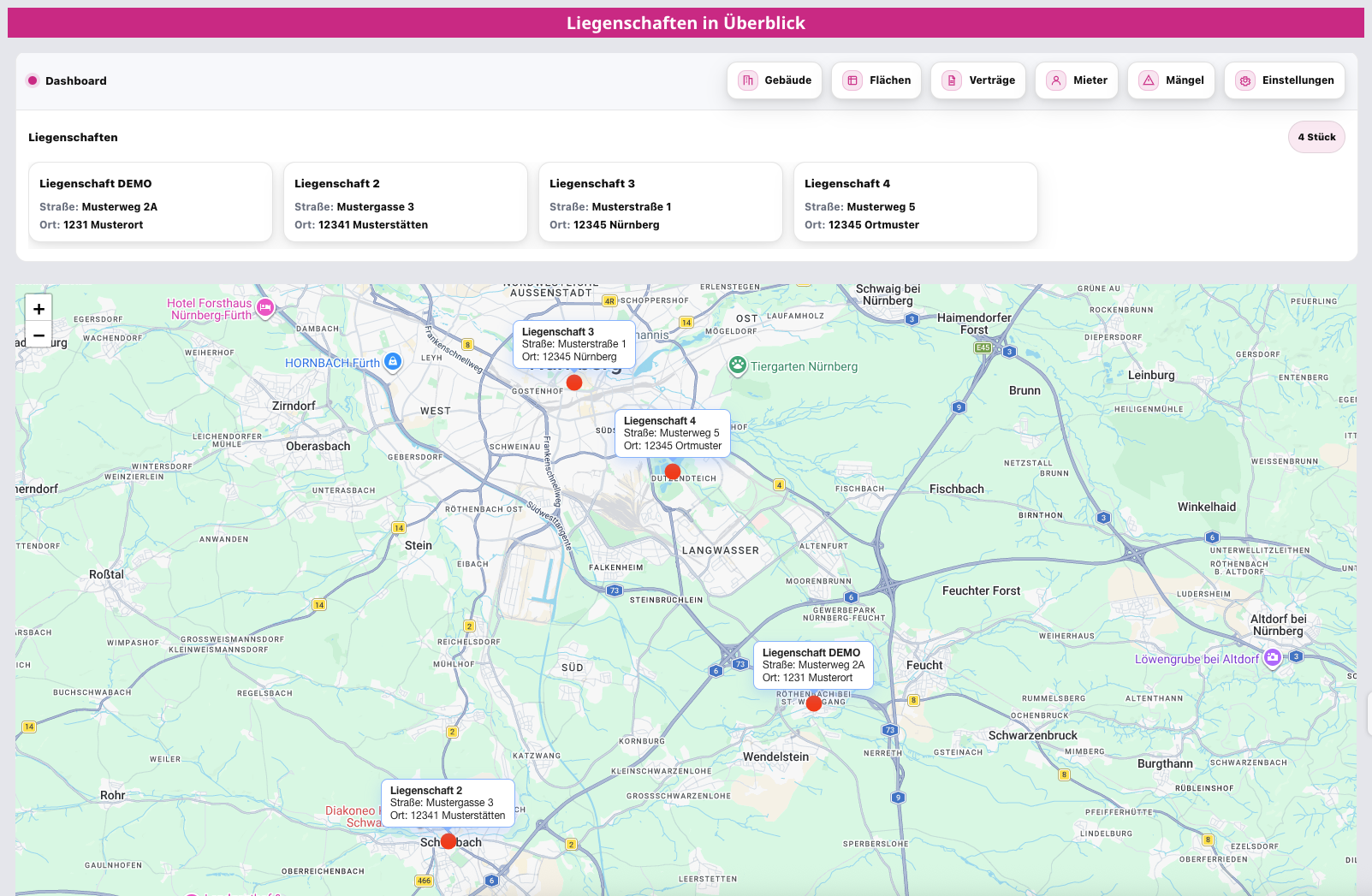Open Einstellungen via the gear icon
Screen dimensions: 1372x896
pos(1244,80)
